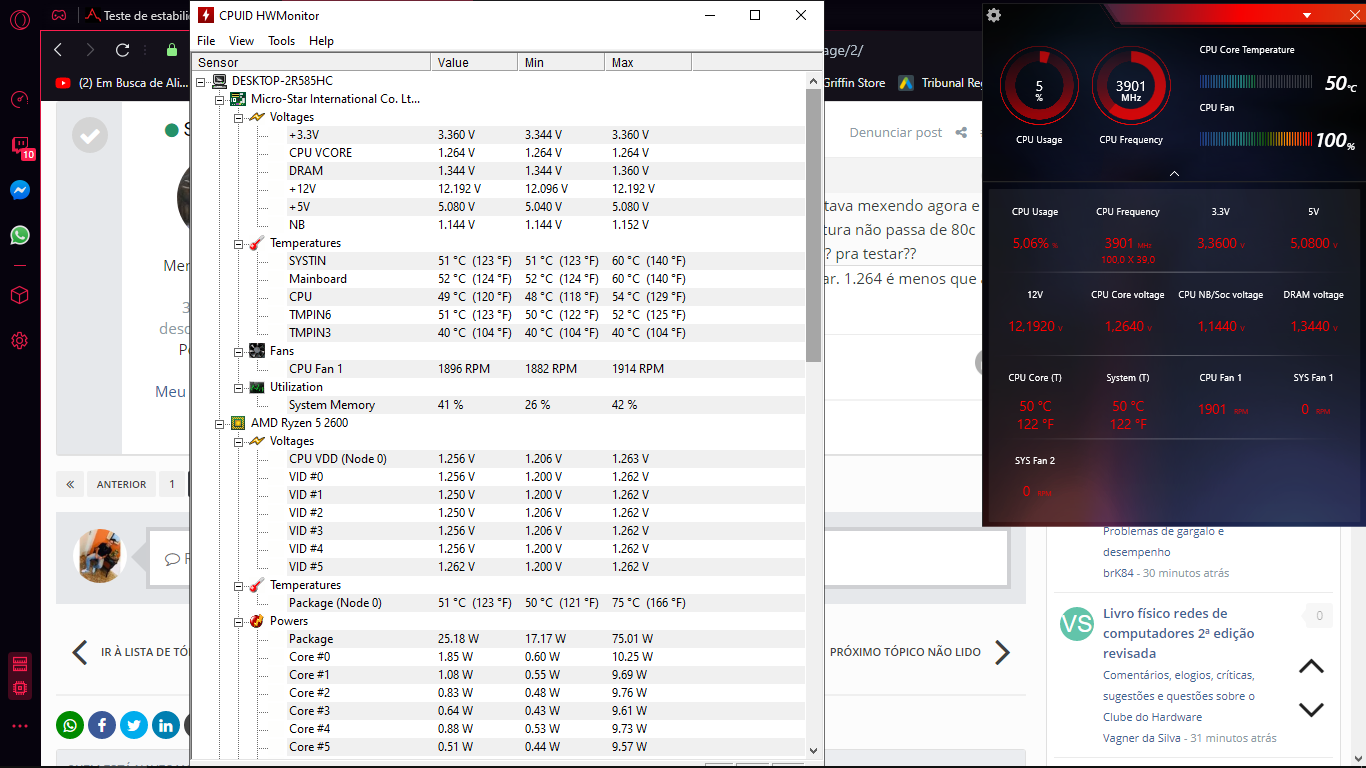Open the Twitch panel in the sidebar
This screenshot has height=768, width=1366.
pyautogui.click(x=20, y=146)
